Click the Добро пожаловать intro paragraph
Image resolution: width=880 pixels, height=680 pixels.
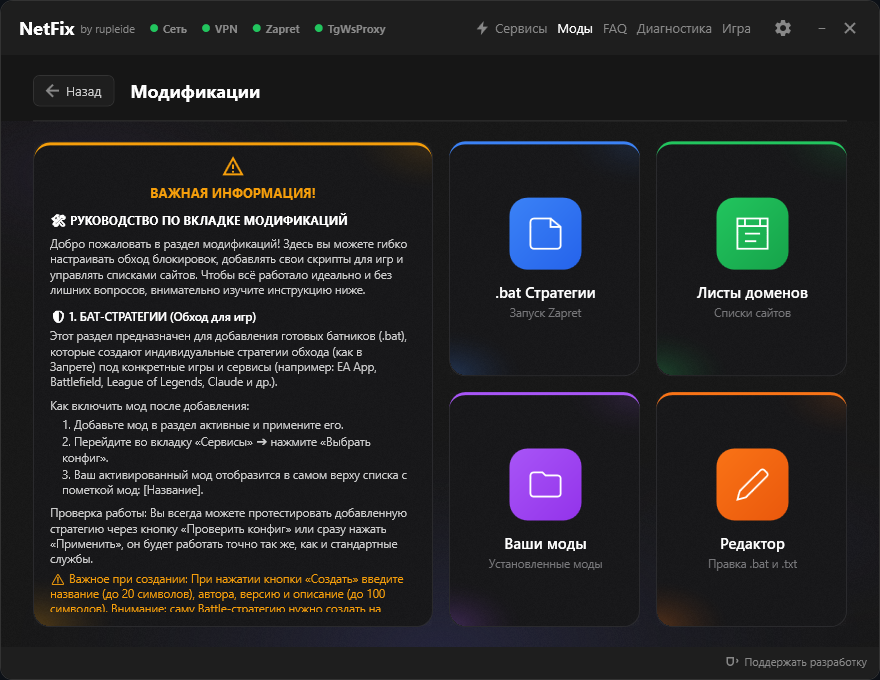coord(228,267)
